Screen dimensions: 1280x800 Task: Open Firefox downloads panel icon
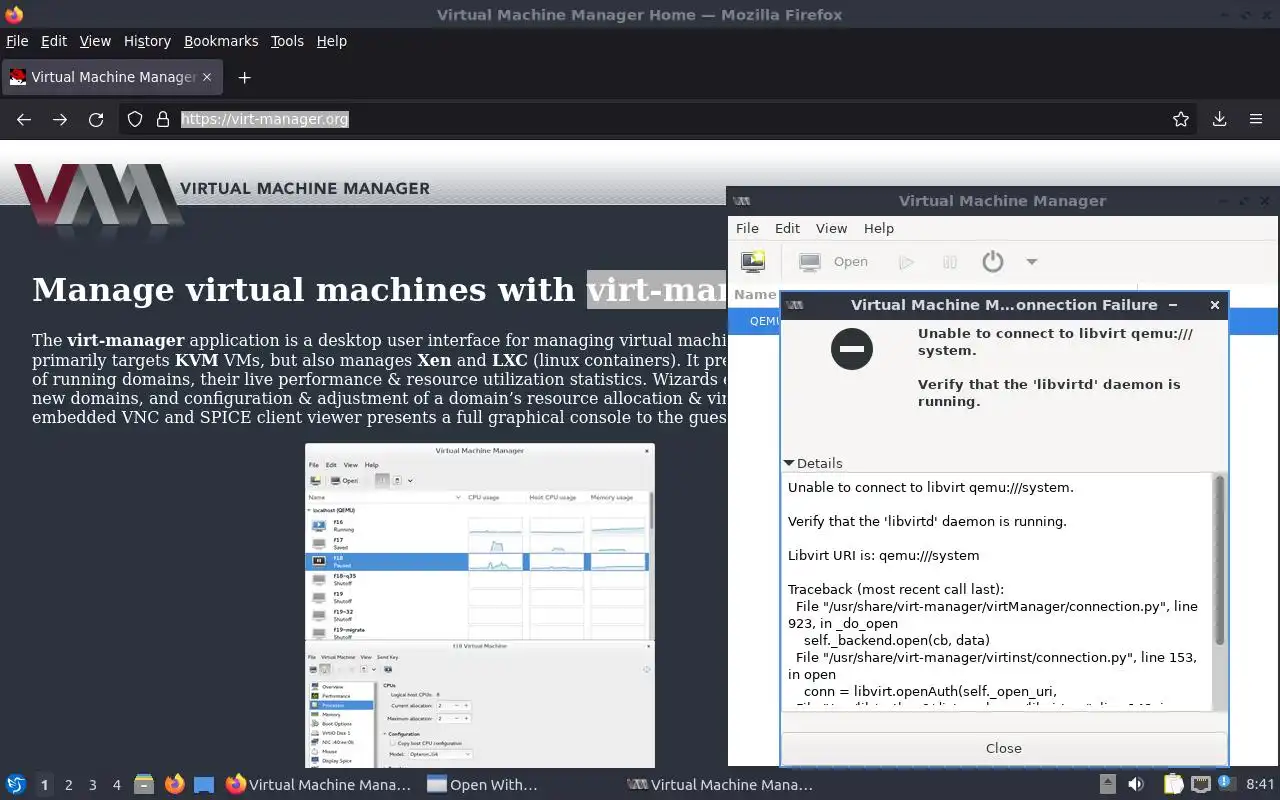(x=1219, y=119)
